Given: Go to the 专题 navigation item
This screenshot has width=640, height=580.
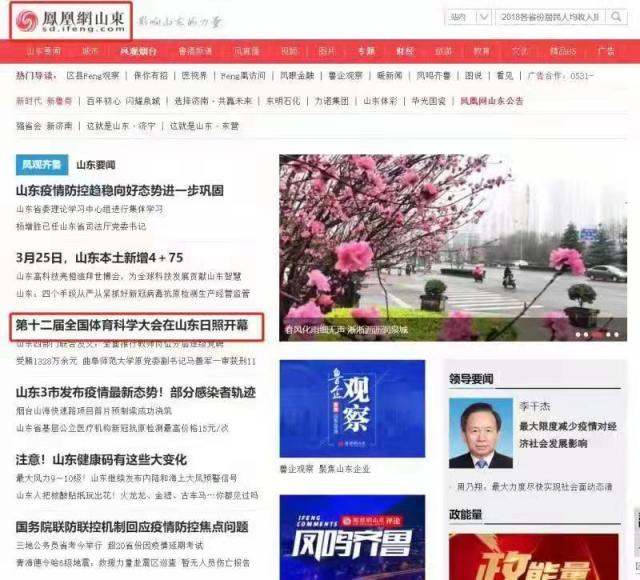Looking at the screenshot, I should (366, 51).
